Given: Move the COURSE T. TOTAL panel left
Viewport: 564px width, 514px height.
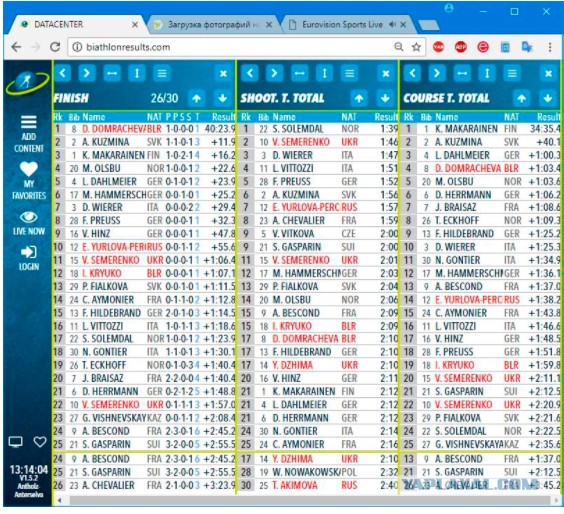Looking at the screenshot, I should click(412, 73).
